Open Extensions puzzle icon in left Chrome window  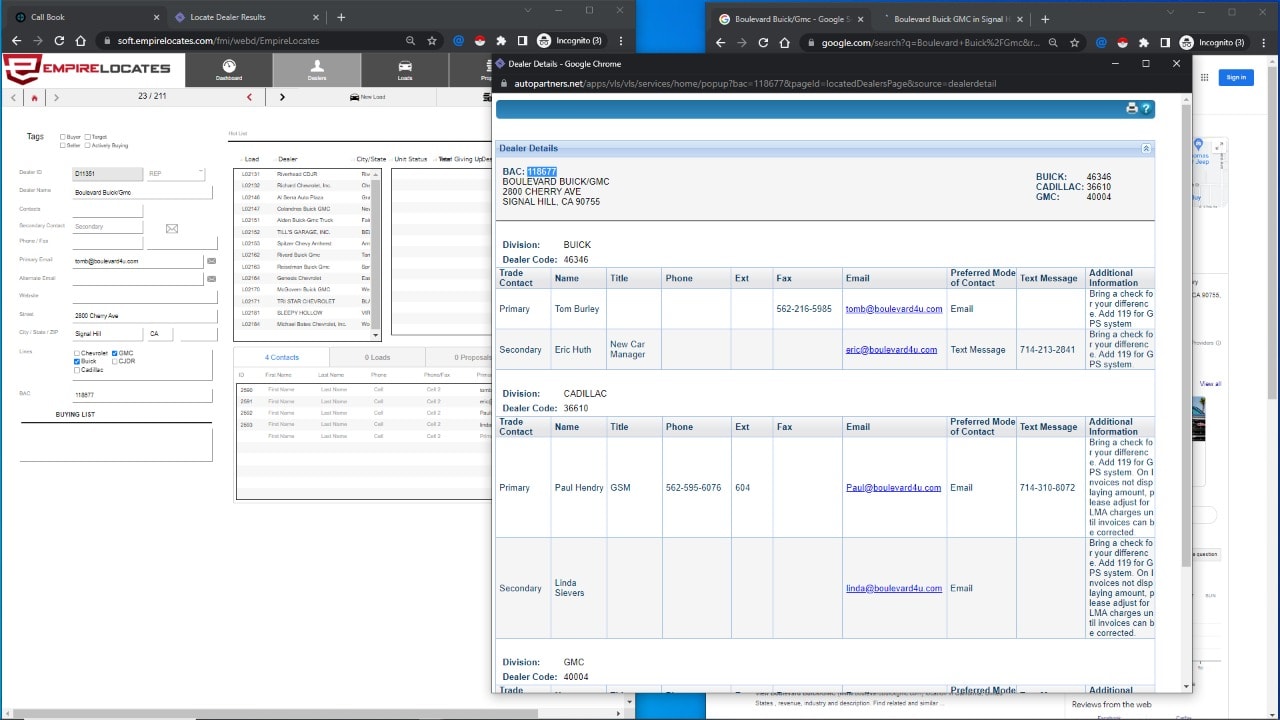[501, 41]
